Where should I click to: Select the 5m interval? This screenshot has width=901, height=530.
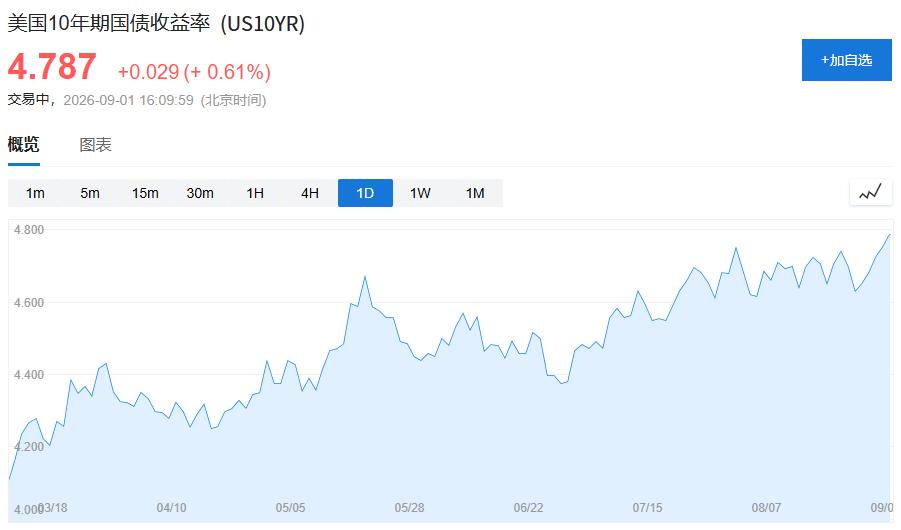pos(90,193)
